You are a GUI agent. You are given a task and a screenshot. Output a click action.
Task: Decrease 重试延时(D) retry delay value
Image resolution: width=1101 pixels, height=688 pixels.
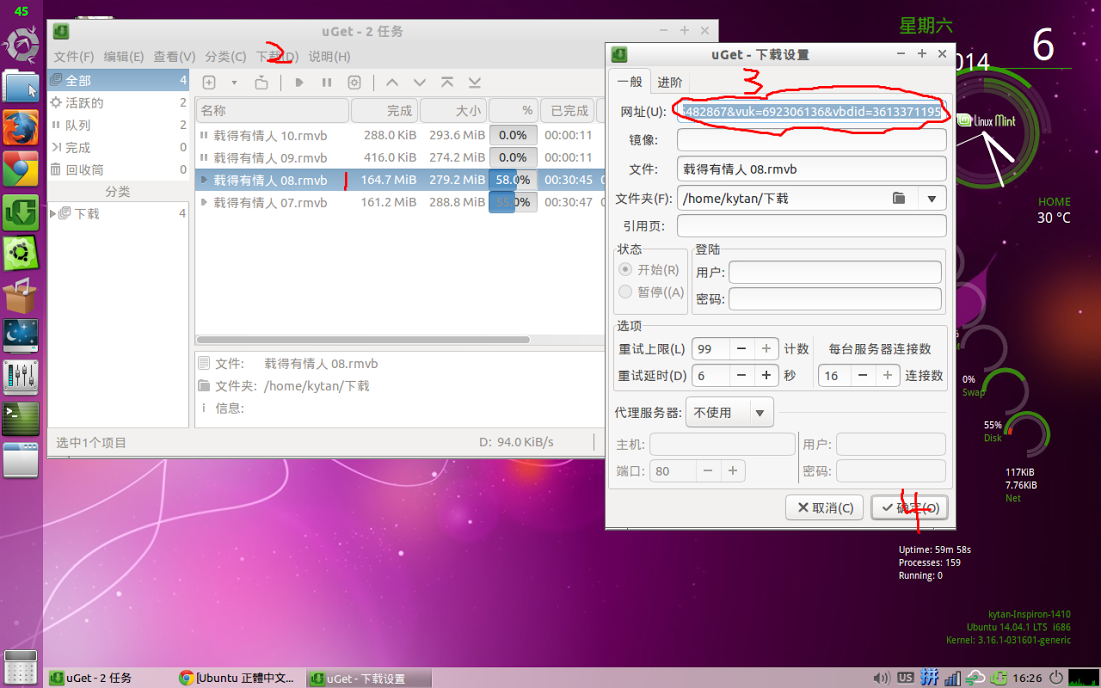tap(741, 376)
